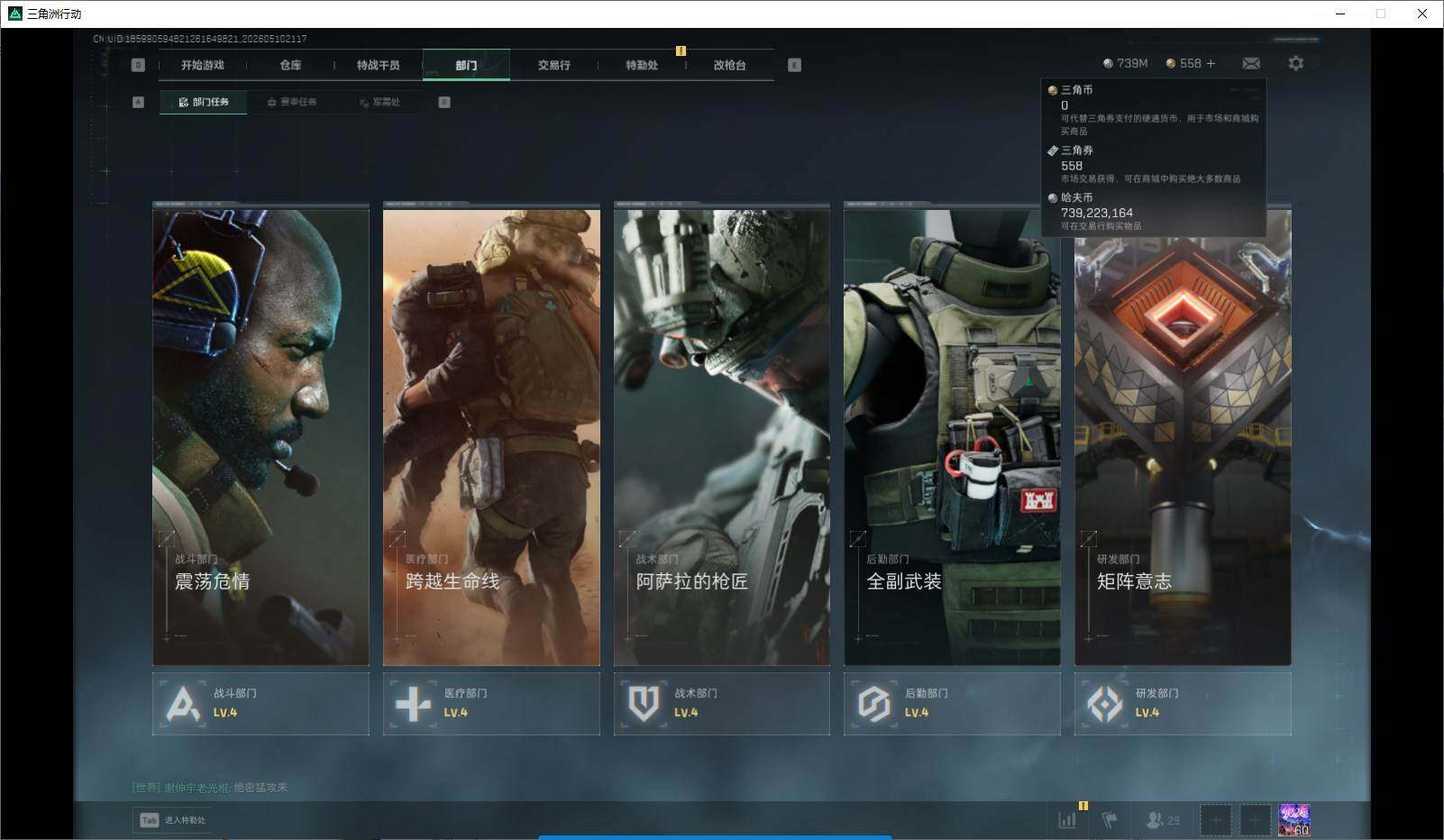Switch to the 特勤处 tab

coord(642,65)
